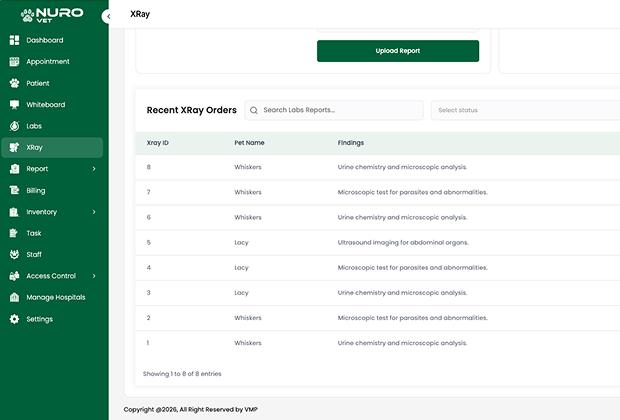Collapse the sidebar with the arrow button
Image resolution: width=620 pixels, height=420 pixels.
click(x=108, y=17)
